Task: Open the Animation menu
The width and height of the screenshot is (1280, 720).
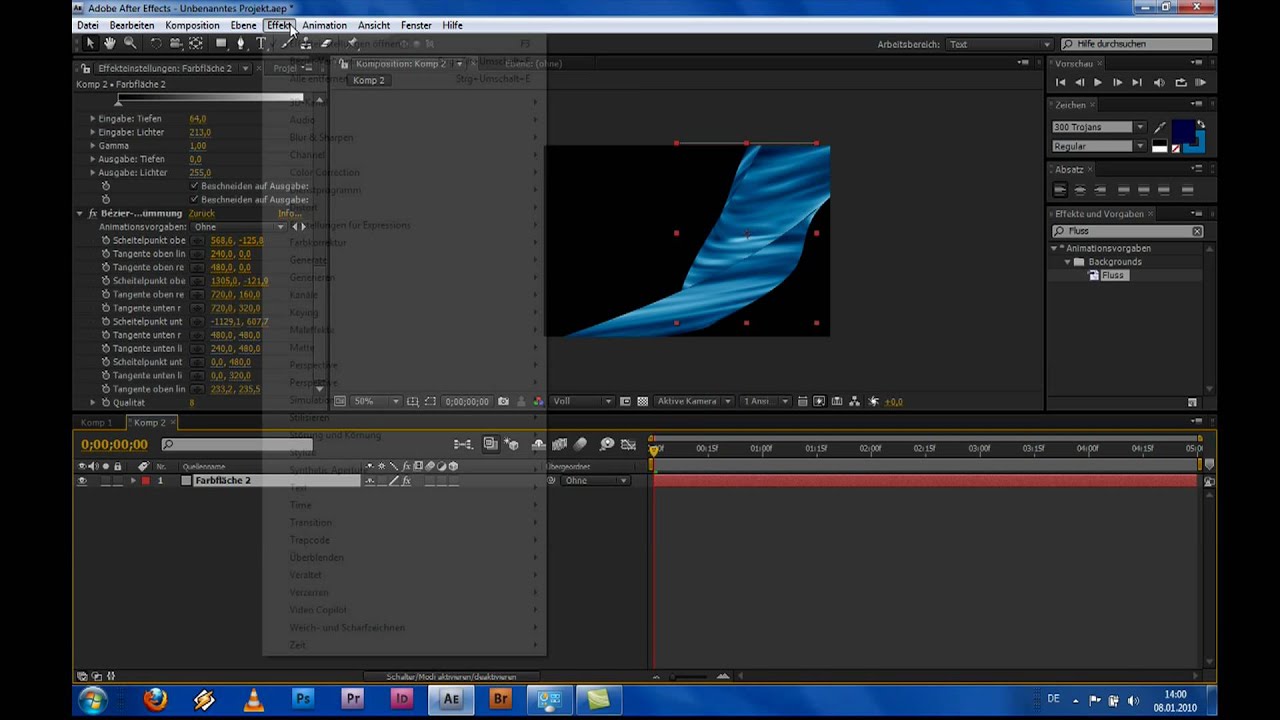Action: pos(324,25)
